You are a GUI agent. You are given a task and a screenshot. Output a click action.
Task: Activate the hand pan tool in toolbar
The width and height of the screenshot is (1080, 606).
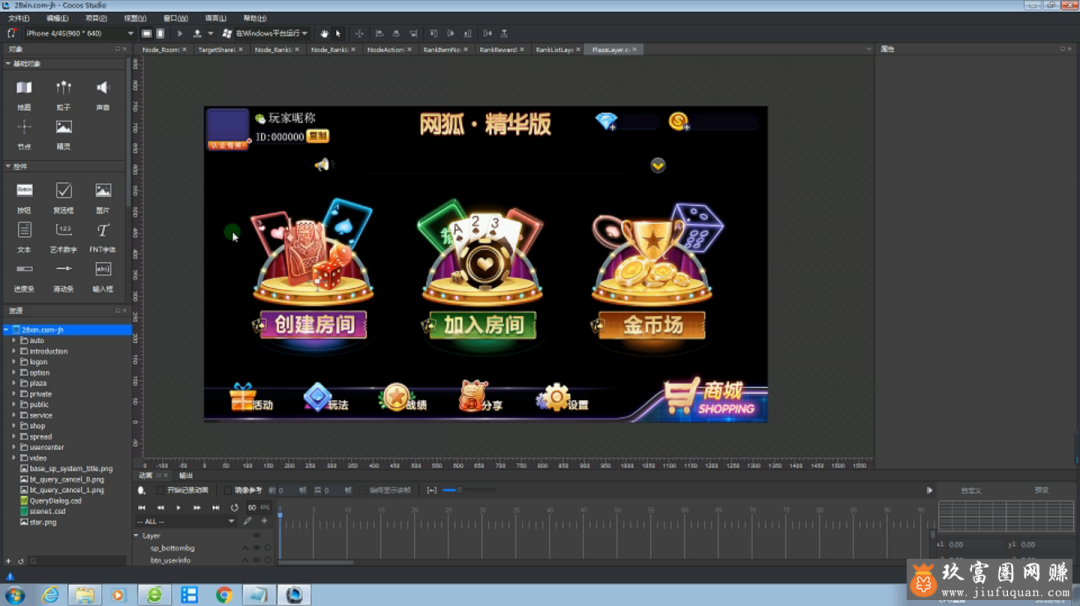(324, 33)
